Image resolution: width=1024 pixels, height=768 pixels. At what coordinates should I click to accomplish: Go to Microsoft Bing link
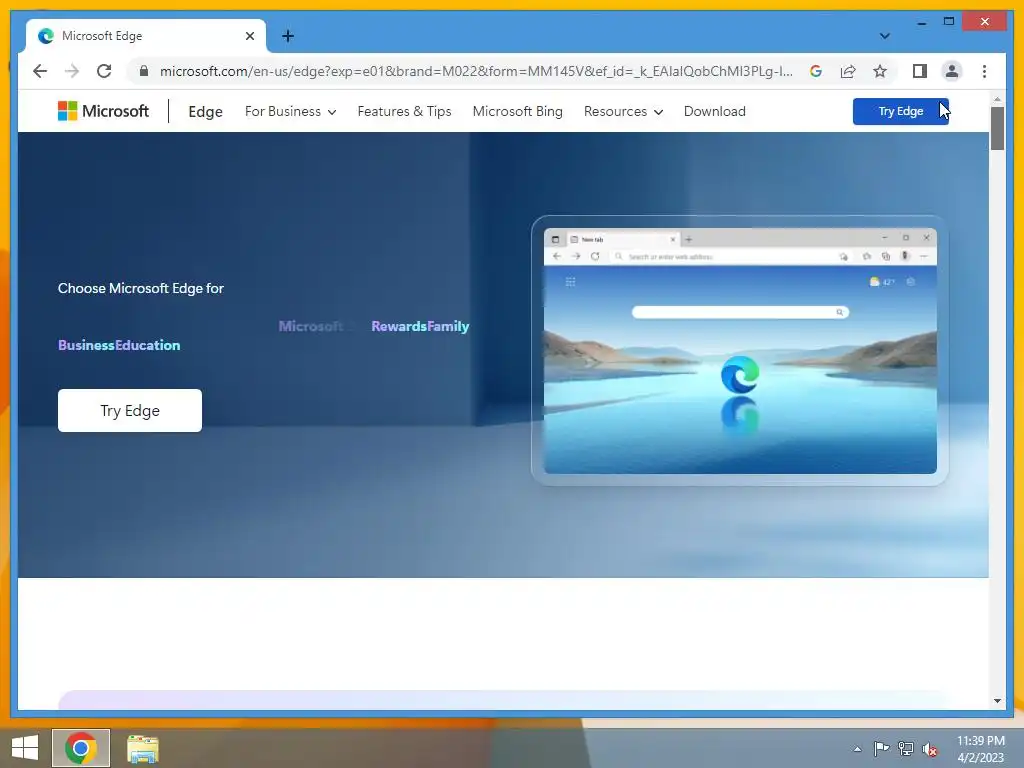[517, 112]
